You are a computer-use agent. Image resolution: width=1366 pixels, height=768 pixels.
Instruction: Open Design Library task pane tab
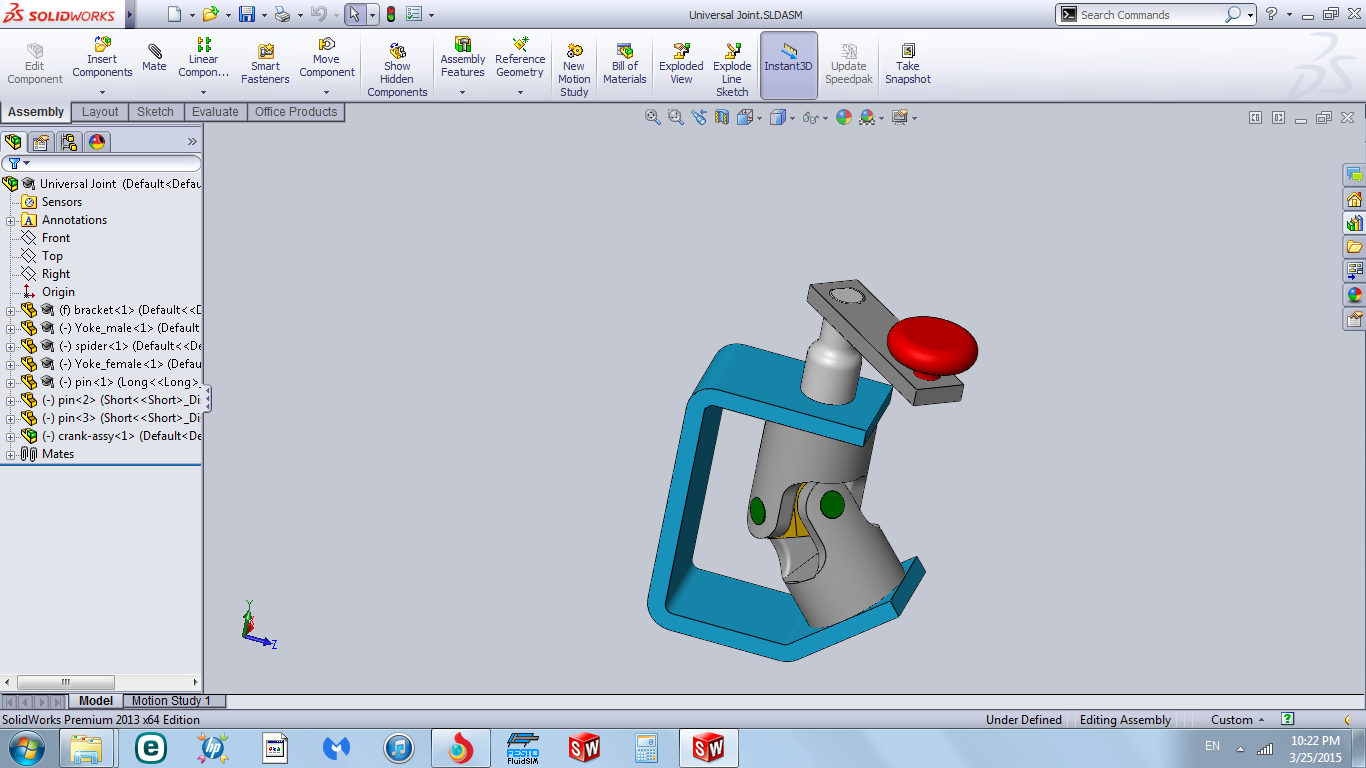point(1354,223)
